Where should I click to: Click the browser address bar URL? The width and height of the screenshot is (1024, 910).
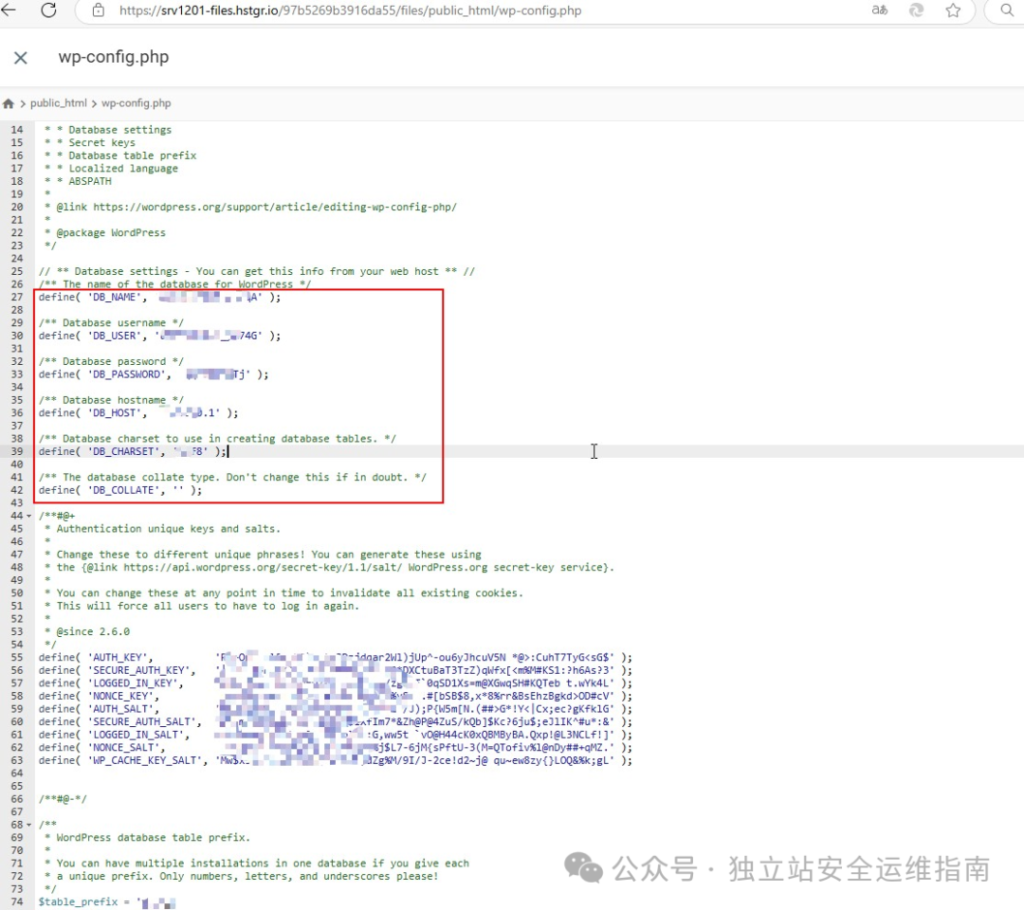click(350, 10)
